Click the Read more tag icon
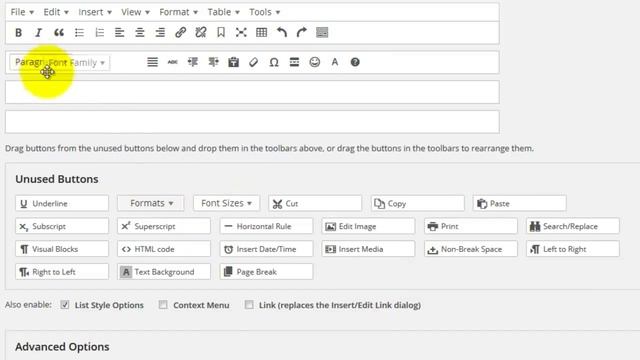Image resolution: width=640 pixels, height=360 pixels. [294, 62]
